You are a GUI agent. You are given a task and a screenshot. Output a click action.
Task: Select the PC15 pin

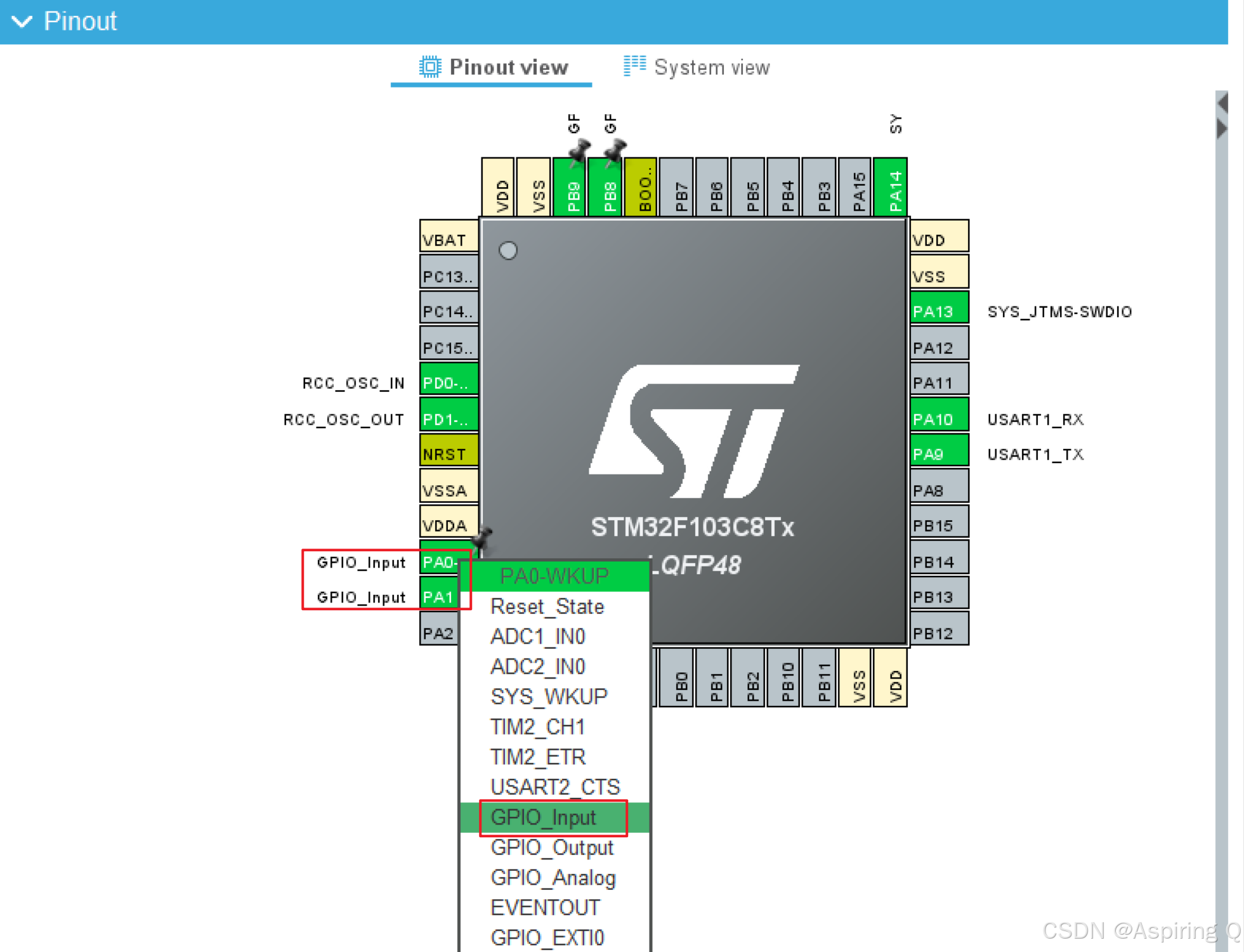click(449, 344)
